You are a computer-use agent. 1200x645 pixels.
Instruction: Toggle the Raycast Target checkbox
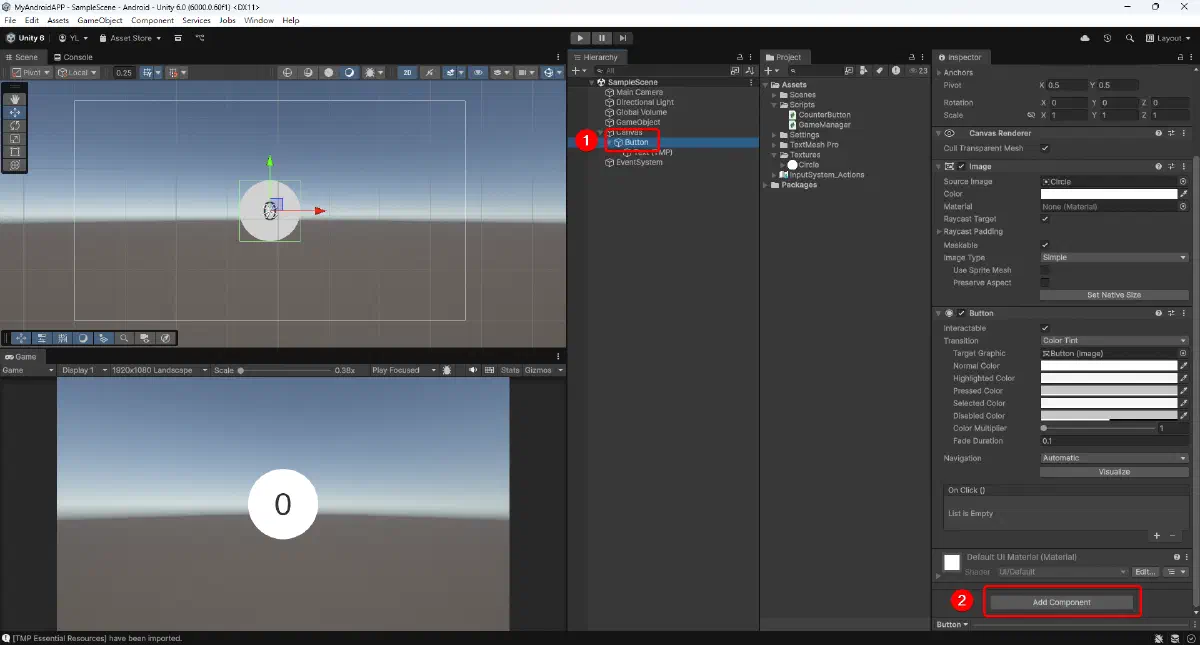[x=1045, y=219]
